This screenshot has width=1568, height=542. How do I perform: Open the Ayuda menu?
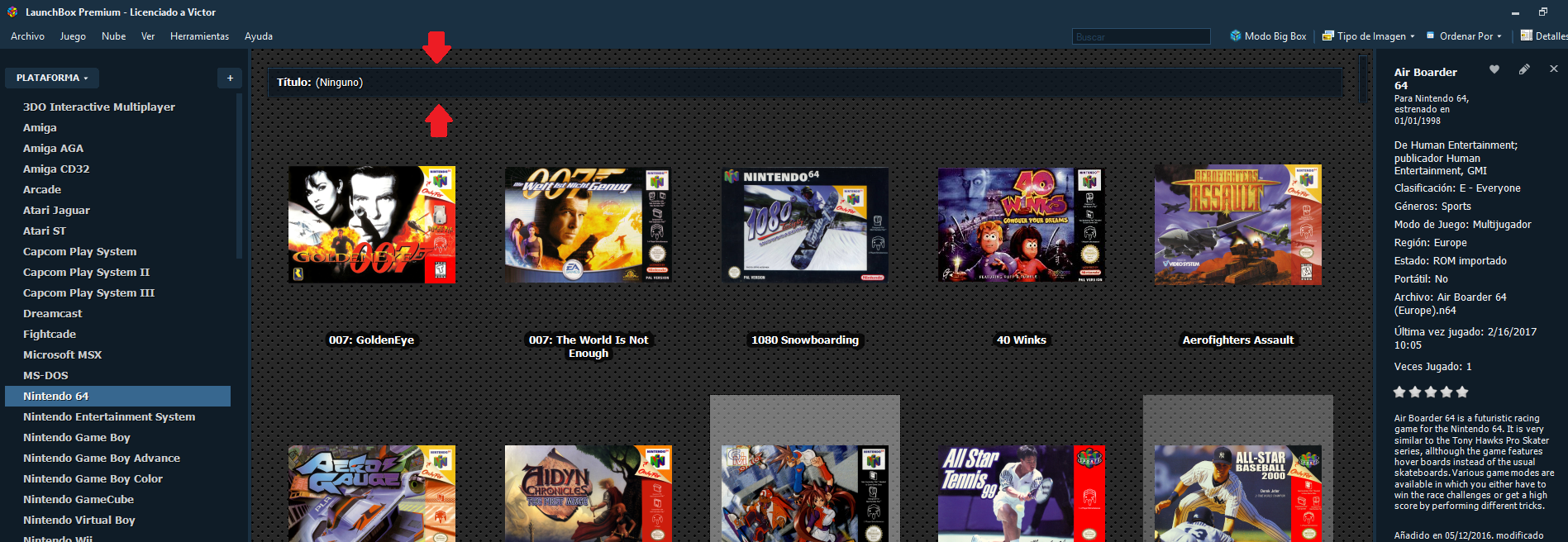point(259,36)
